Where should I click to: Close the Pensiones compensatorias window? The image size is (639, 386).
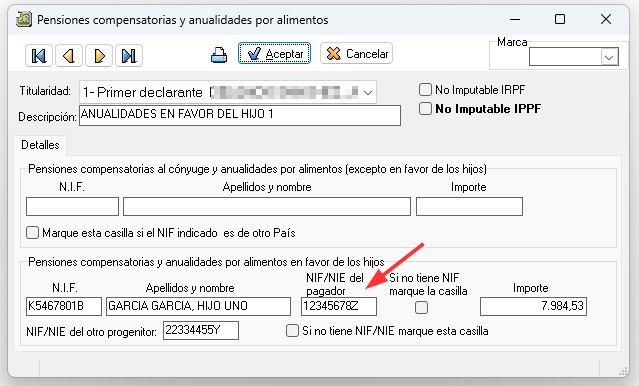click(x=606, y=19)
